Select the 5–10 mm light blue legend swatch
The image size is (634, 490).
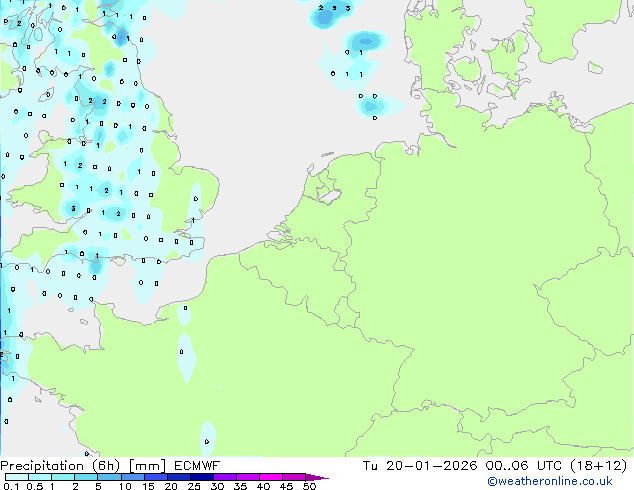[x=109, y=477]
